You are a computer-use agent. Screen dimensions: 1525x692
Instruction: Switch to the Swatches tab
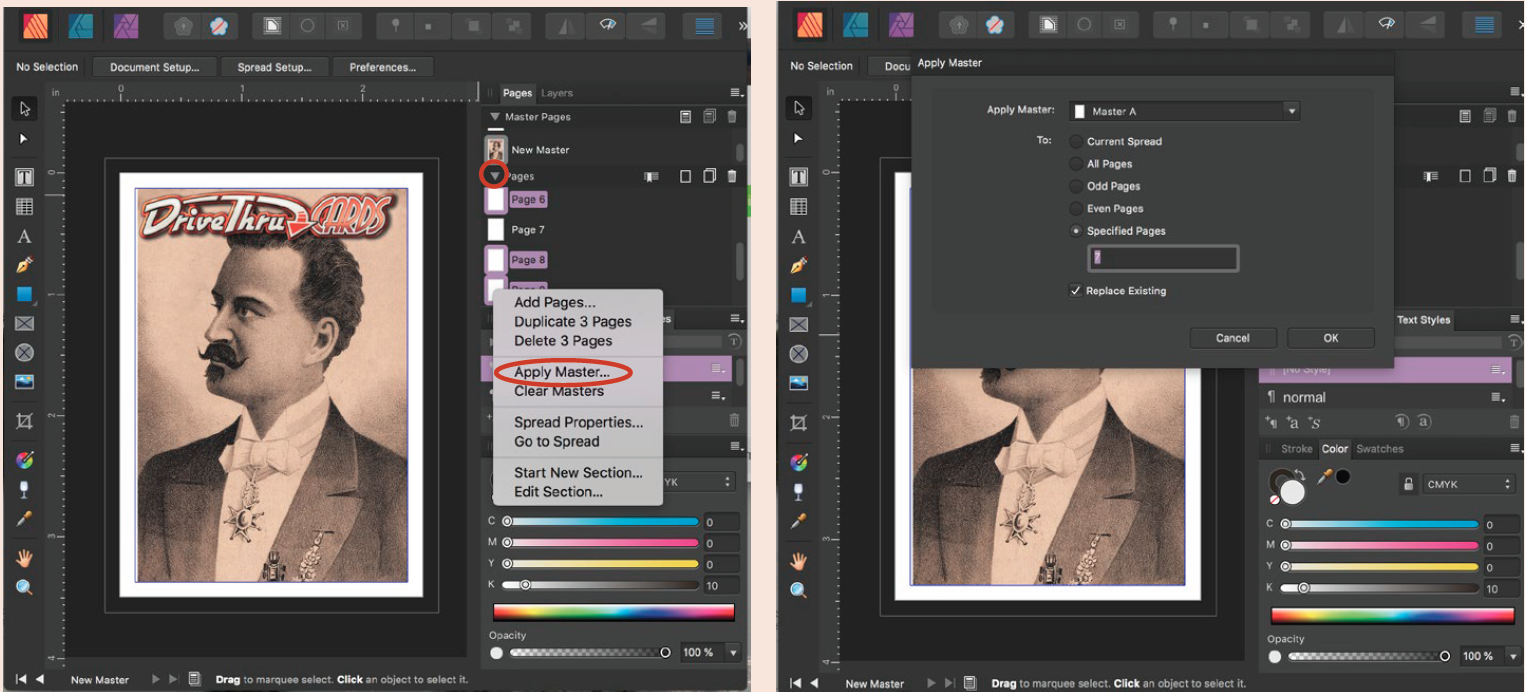1380,449
